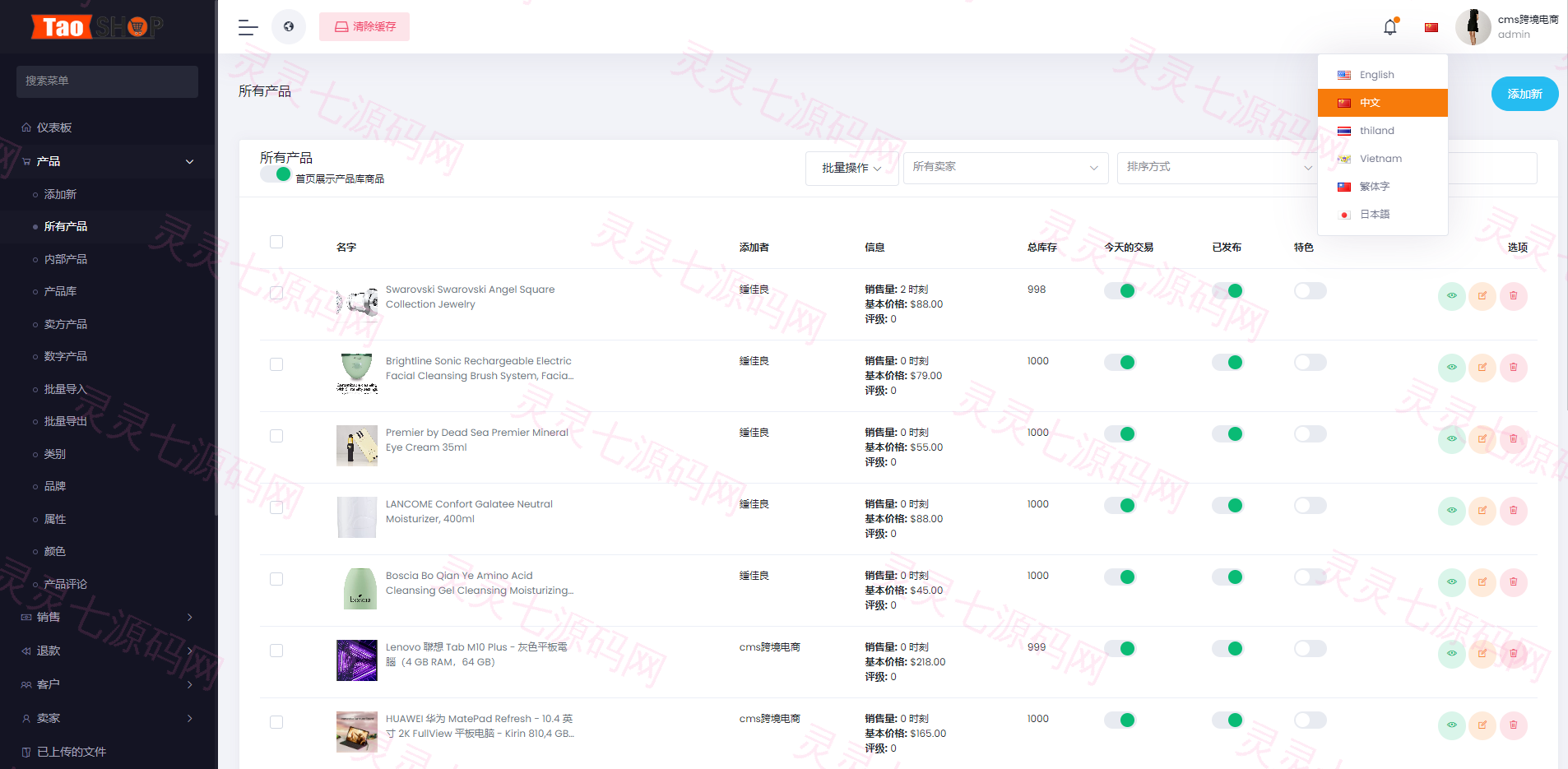Click the Chinese flag language icon in header
The height and width of the screenshot is (769, 1568).
pyautogui.click(x=1431, y=27)
